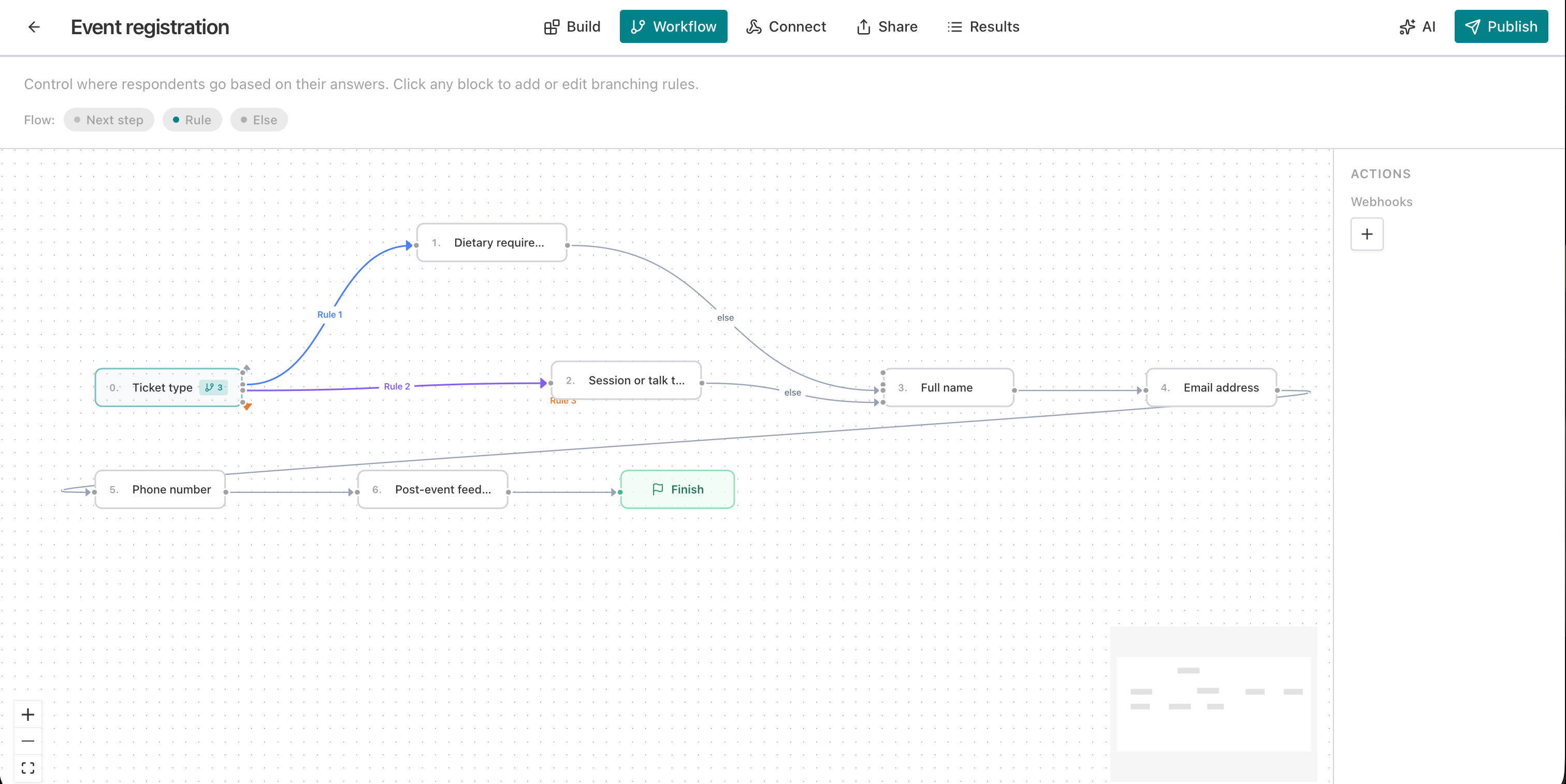
Task: Switch to the Build tab
Action: pyautogui.click(x=571, y=27)
